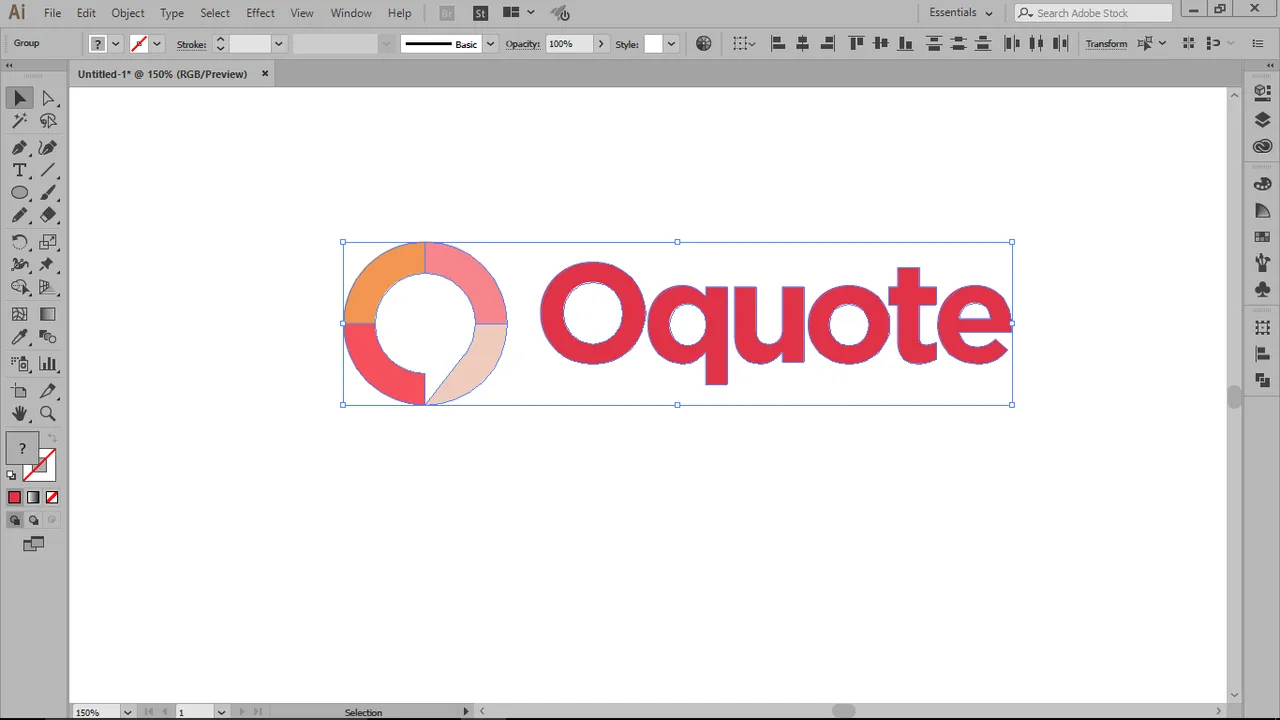This screenshot has width=1280, height=720.
Task: Select the Untitled-1 document tab
Action: tap(163, 74)
